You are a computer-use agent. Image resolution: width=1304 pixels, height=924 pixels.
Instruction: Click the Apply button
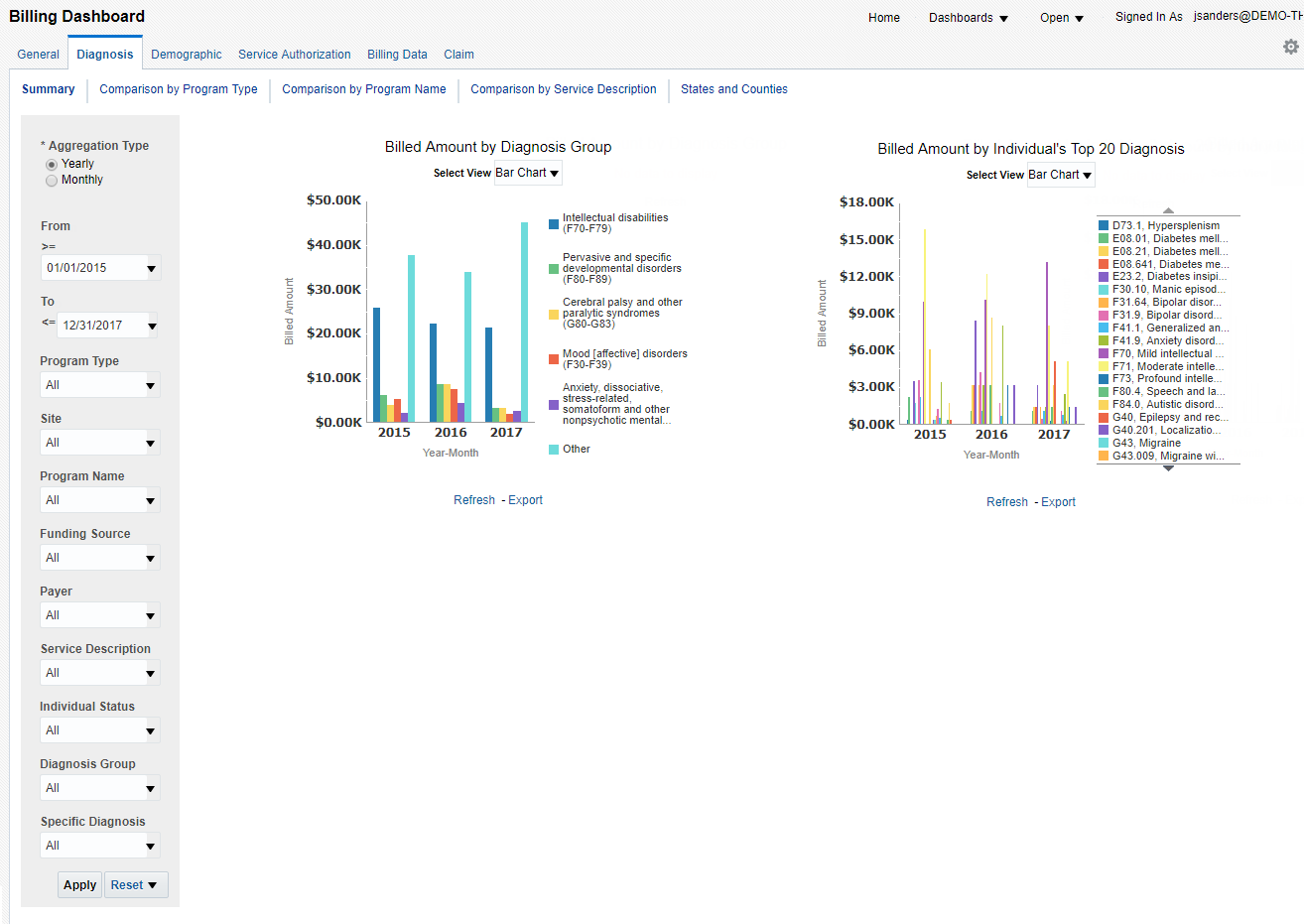tap(80, 885)
